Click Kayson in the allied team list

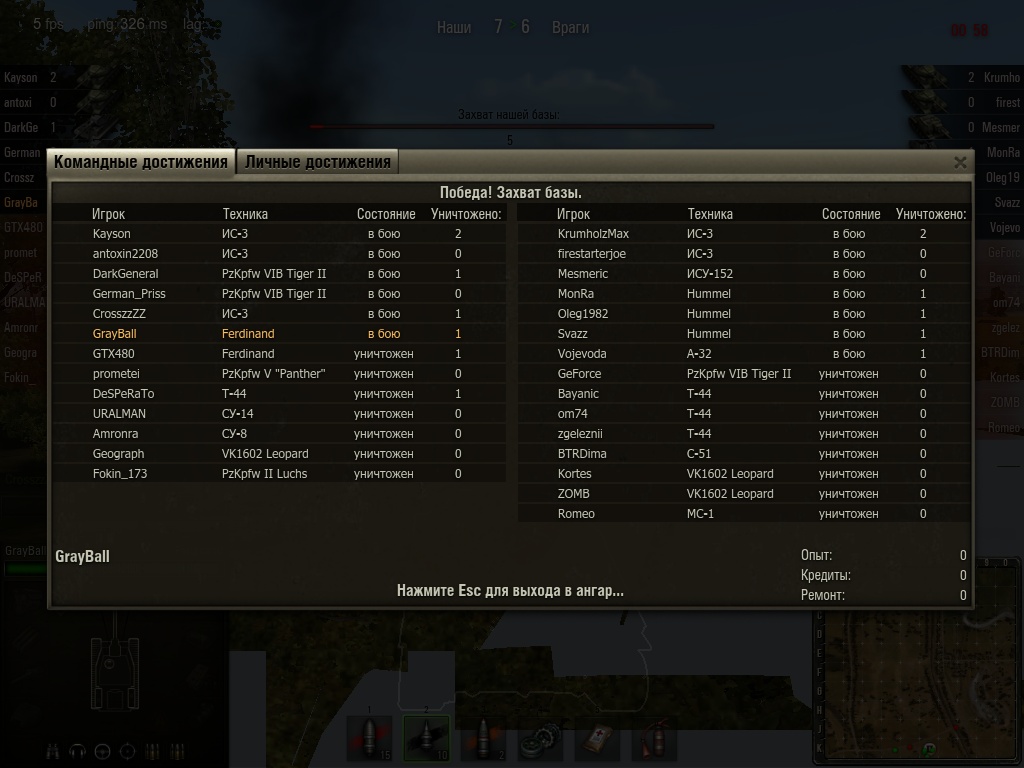[112, 234]
